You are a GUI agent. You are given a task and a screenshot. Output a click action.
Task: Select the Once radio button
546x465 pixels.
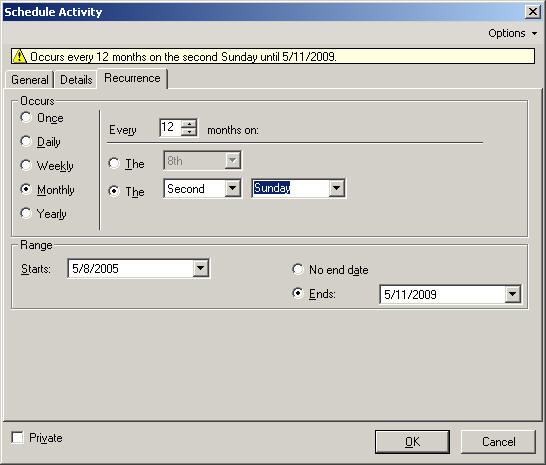click(x=26, y=117)
